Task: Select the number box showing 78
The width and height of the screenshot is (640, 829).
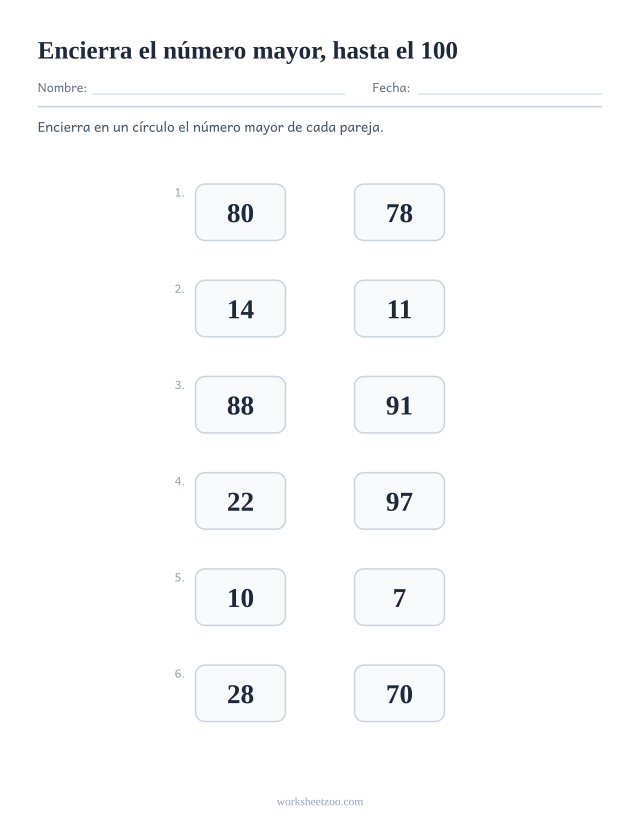Action: coord(399,213)
